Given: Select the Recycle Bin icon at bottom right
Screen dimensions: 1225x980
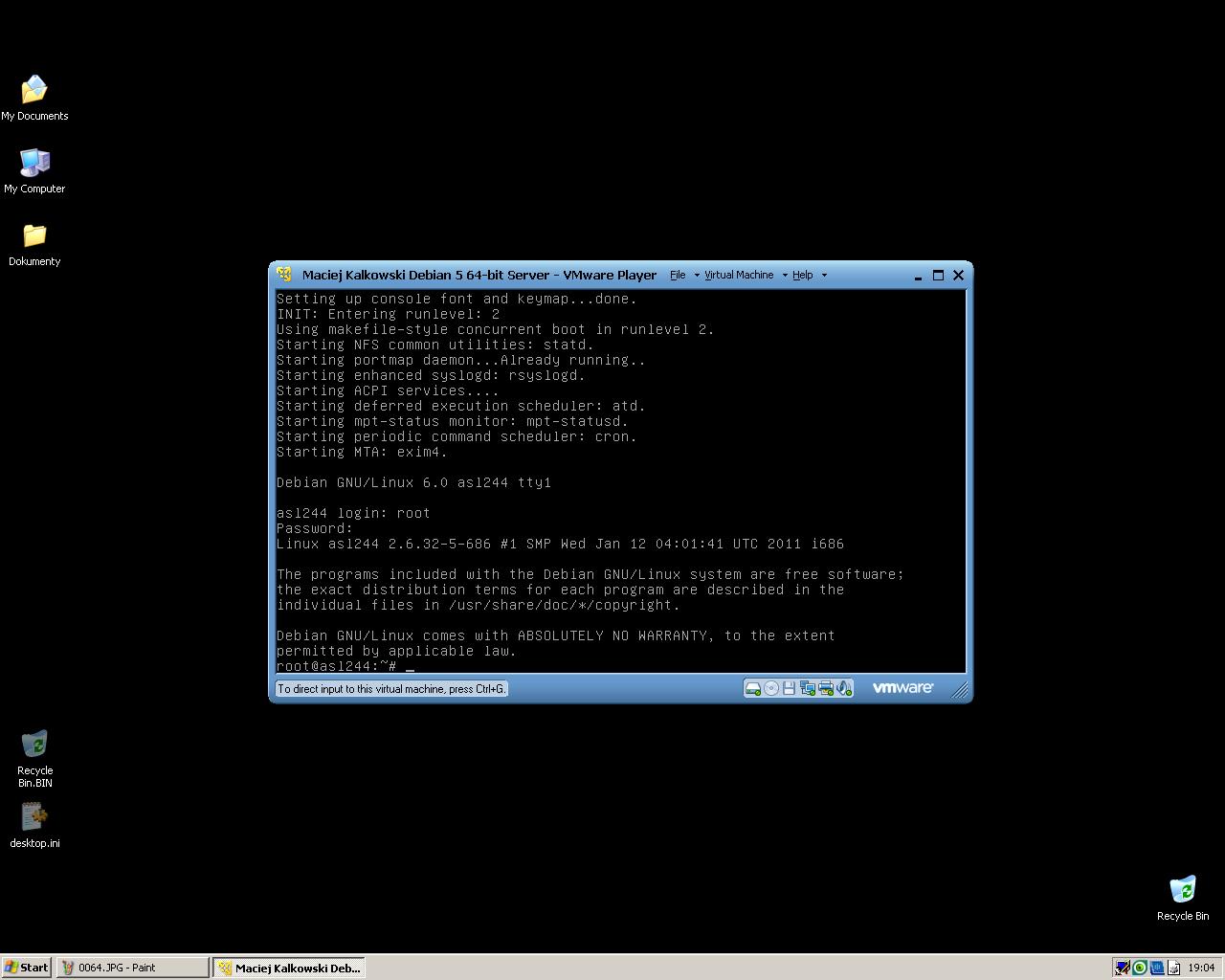Looking at the screenshot, I should point(1183,898).
